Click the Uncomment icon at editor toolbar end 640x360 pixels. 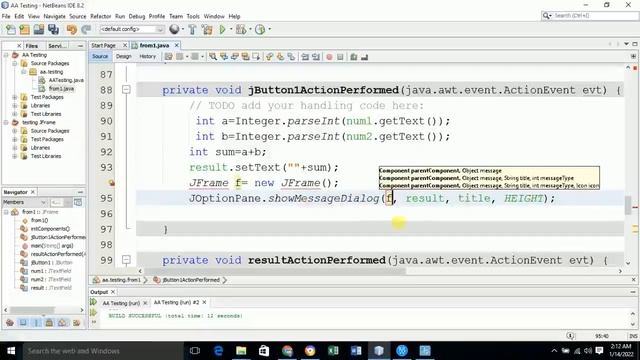click(364, 57)
